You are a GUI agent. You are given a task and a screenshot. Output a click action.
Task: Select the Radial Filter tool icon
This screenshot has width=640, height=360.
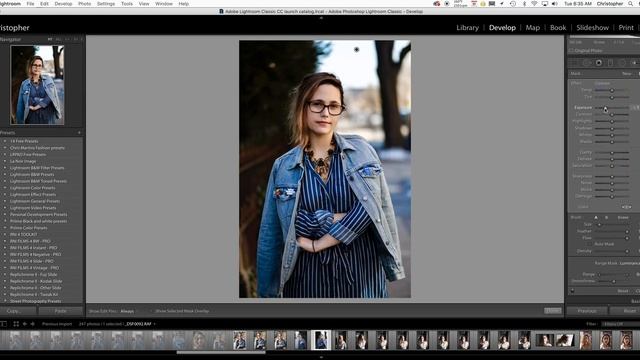click(x=622, y=63)
